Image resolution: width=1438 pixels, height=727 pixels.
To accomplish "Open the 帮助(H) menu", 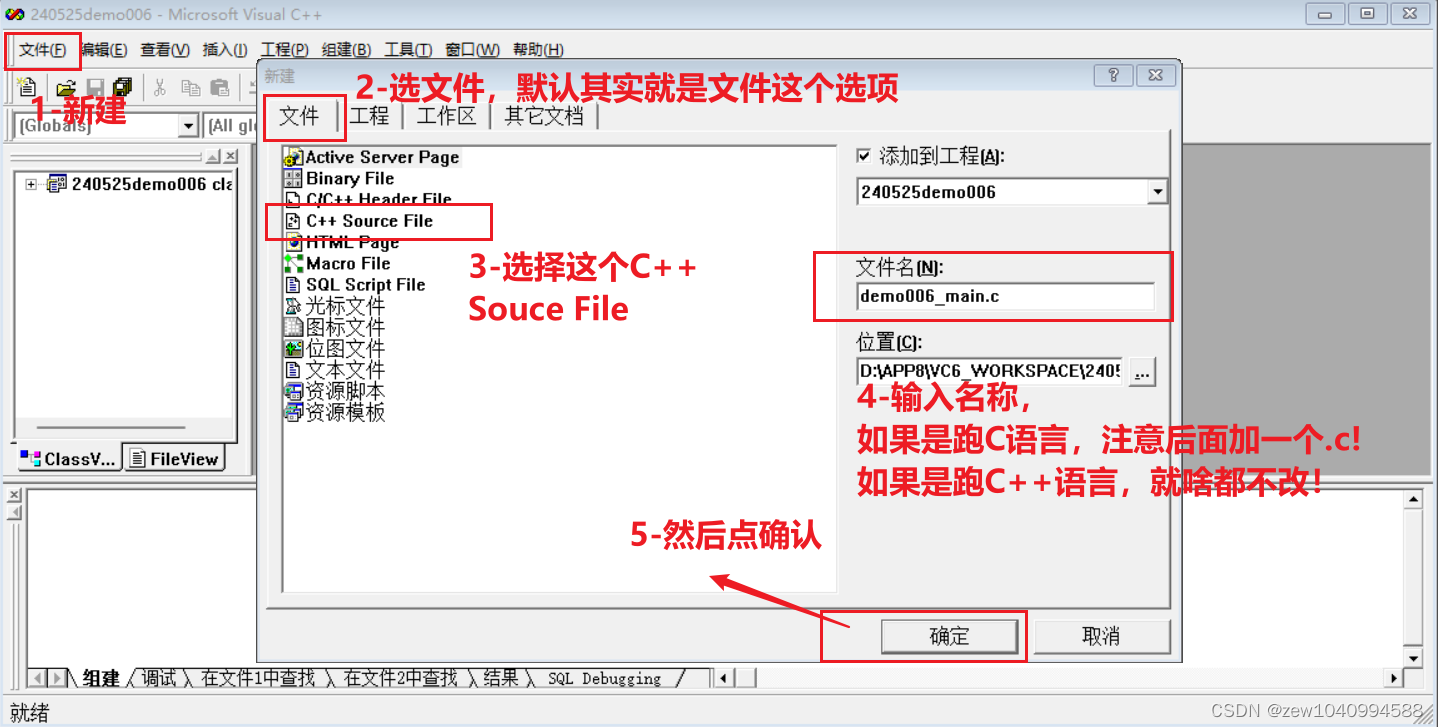I will coord(538,50).
